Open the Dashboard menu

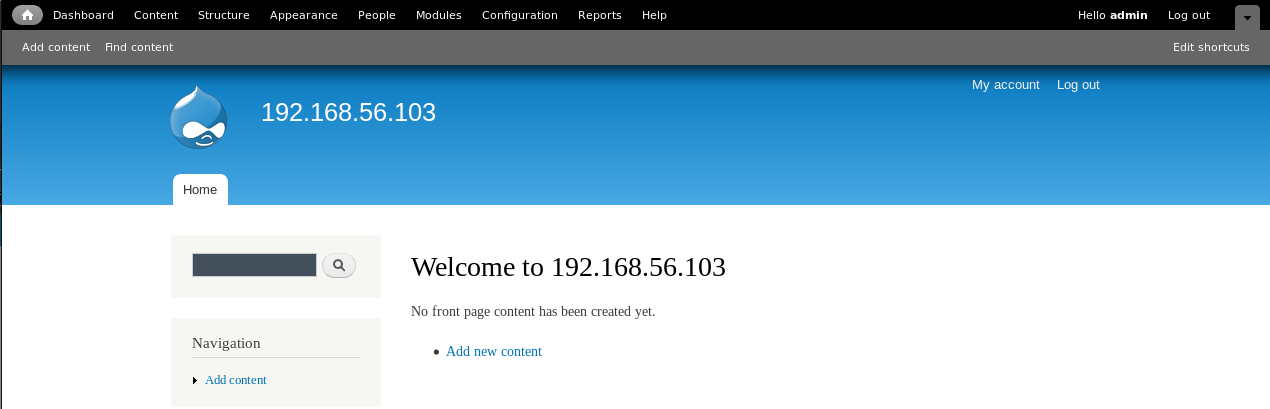(x=83, y=15)
